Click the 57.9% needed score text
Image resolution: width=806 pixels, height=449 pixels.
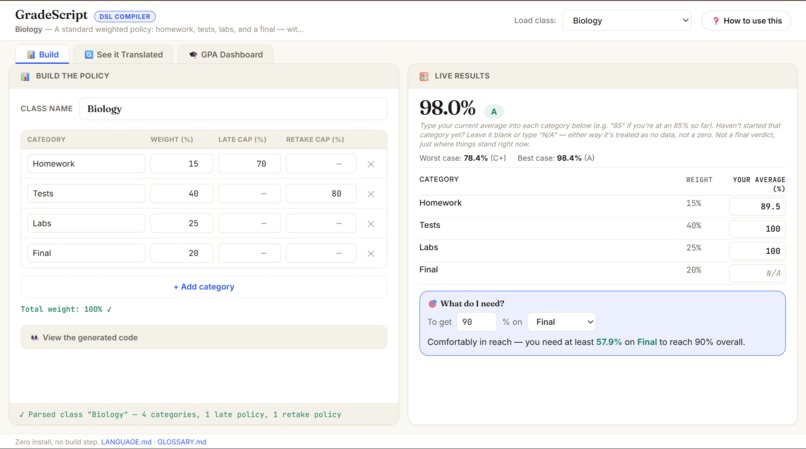[x=609, y=342]
